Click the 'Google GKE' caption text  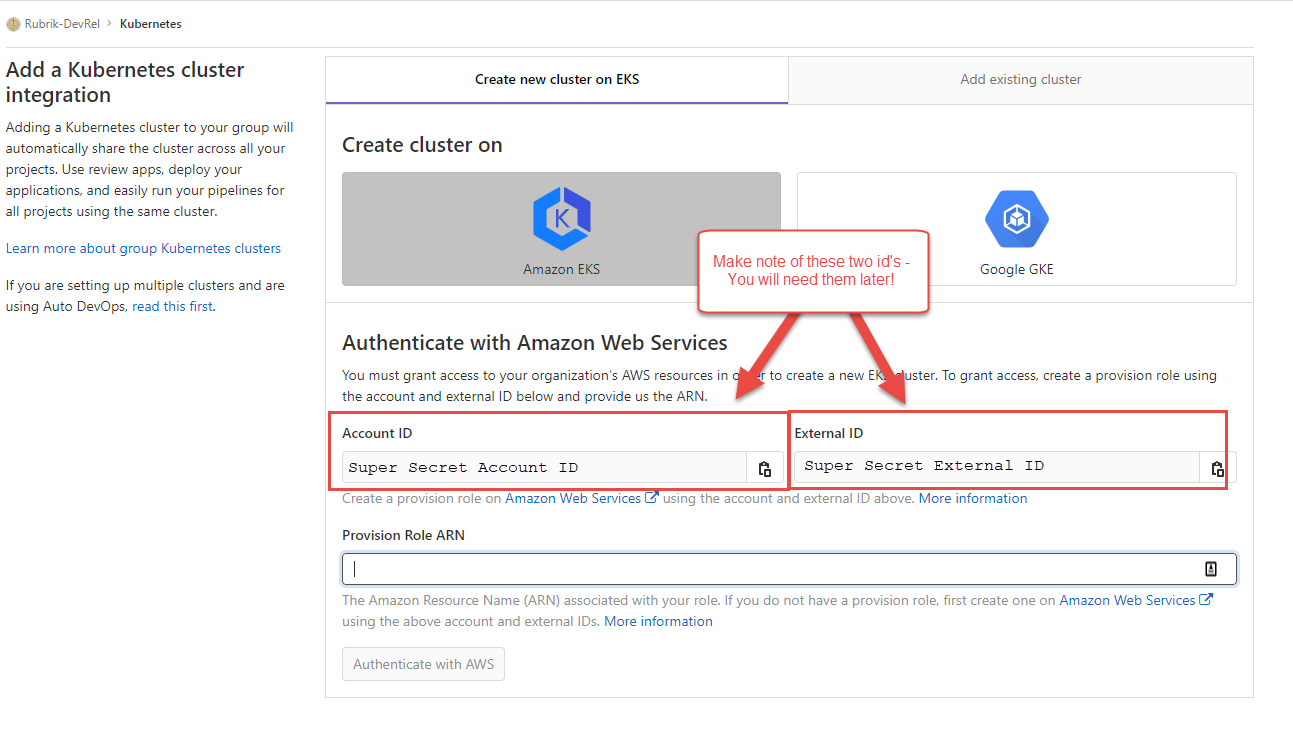1016,269
